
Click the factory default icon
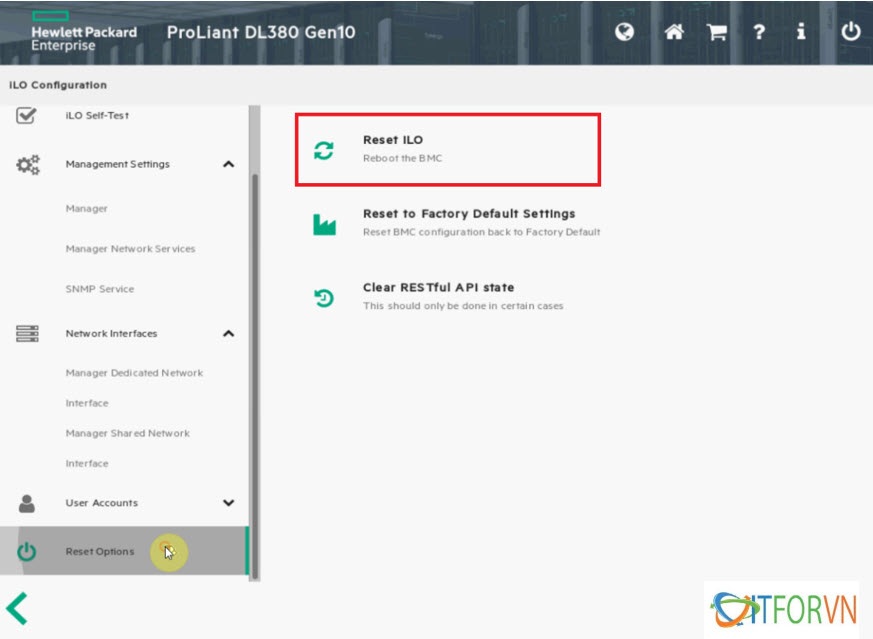(324, 224)
